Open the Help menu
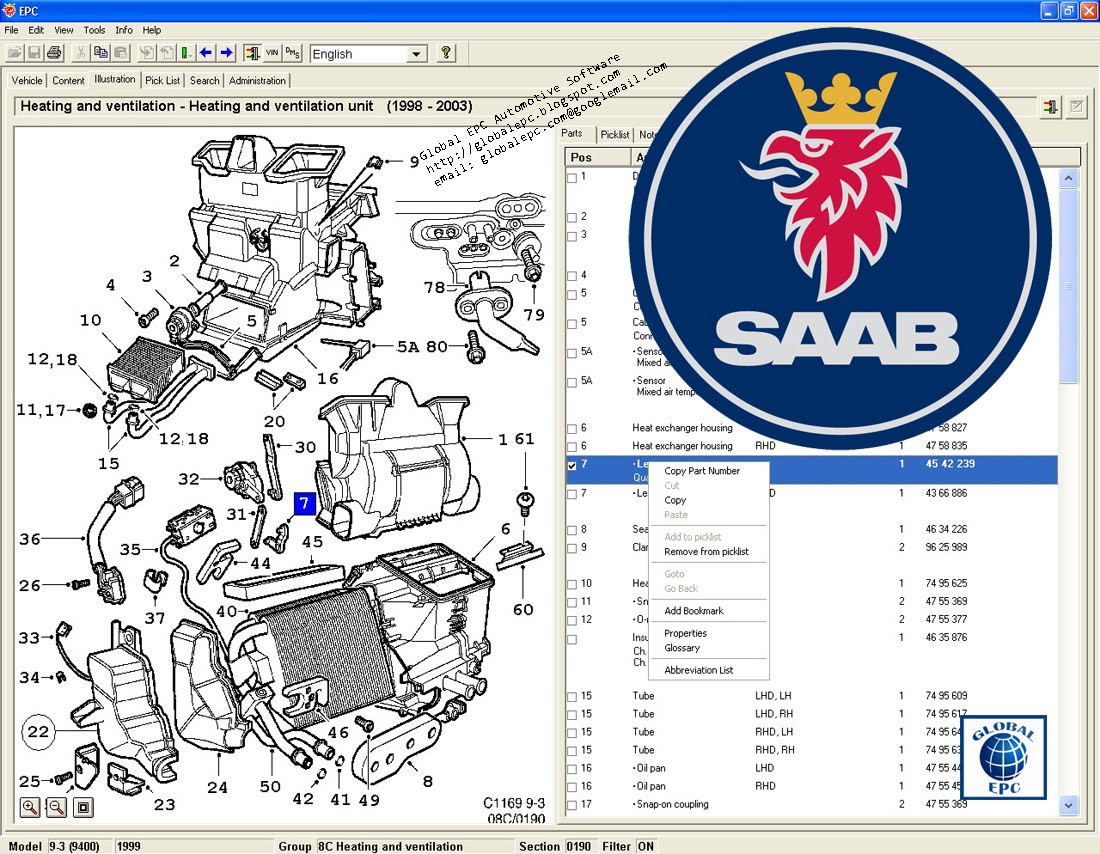 (152, 30)
